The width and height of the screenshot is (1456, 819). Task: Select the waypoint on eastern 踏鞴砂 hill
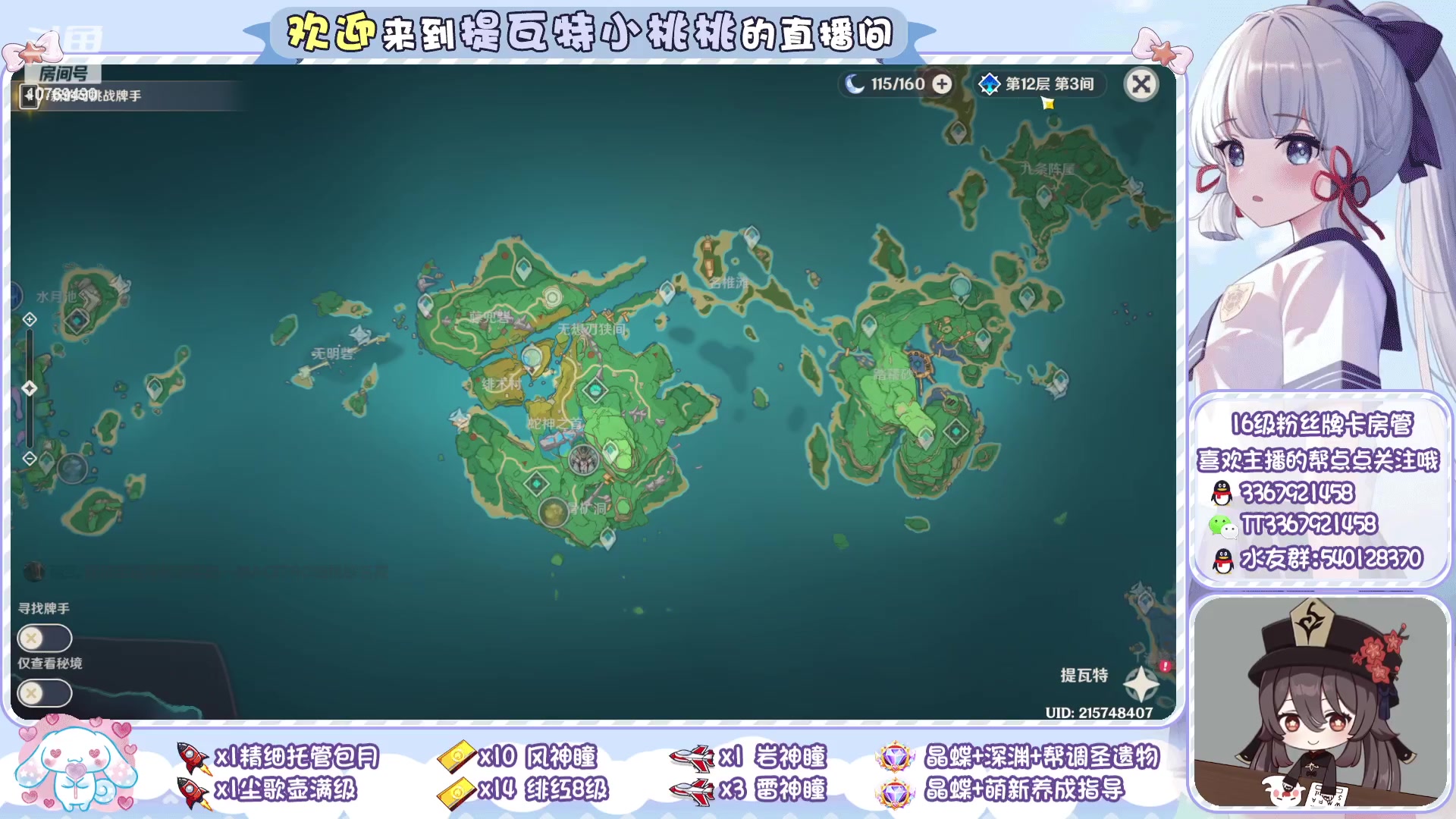click(x=983, y=338)
